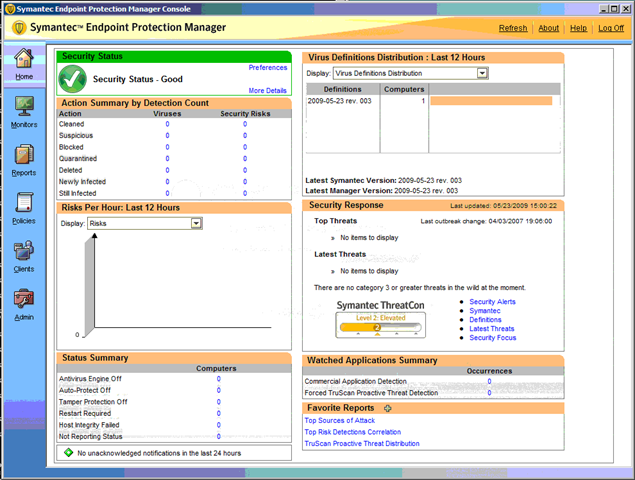
Task: Click the green Security Status checkmark icon
Action: [x=72, y=79]
